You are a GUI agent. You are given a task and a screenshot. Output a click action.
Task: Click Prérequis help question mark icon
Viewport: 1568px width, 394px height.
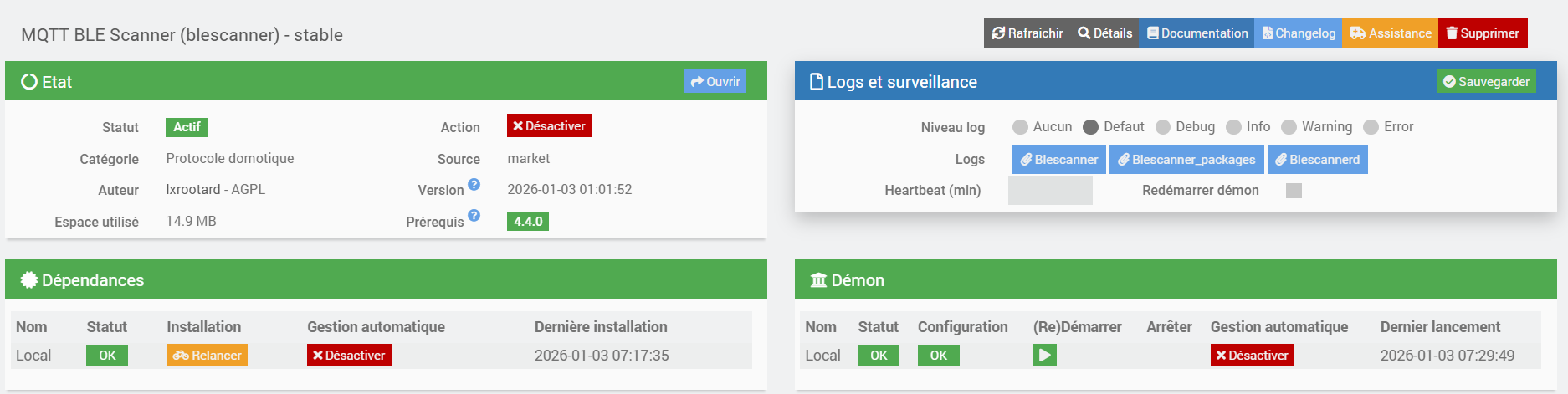point(474,216)
